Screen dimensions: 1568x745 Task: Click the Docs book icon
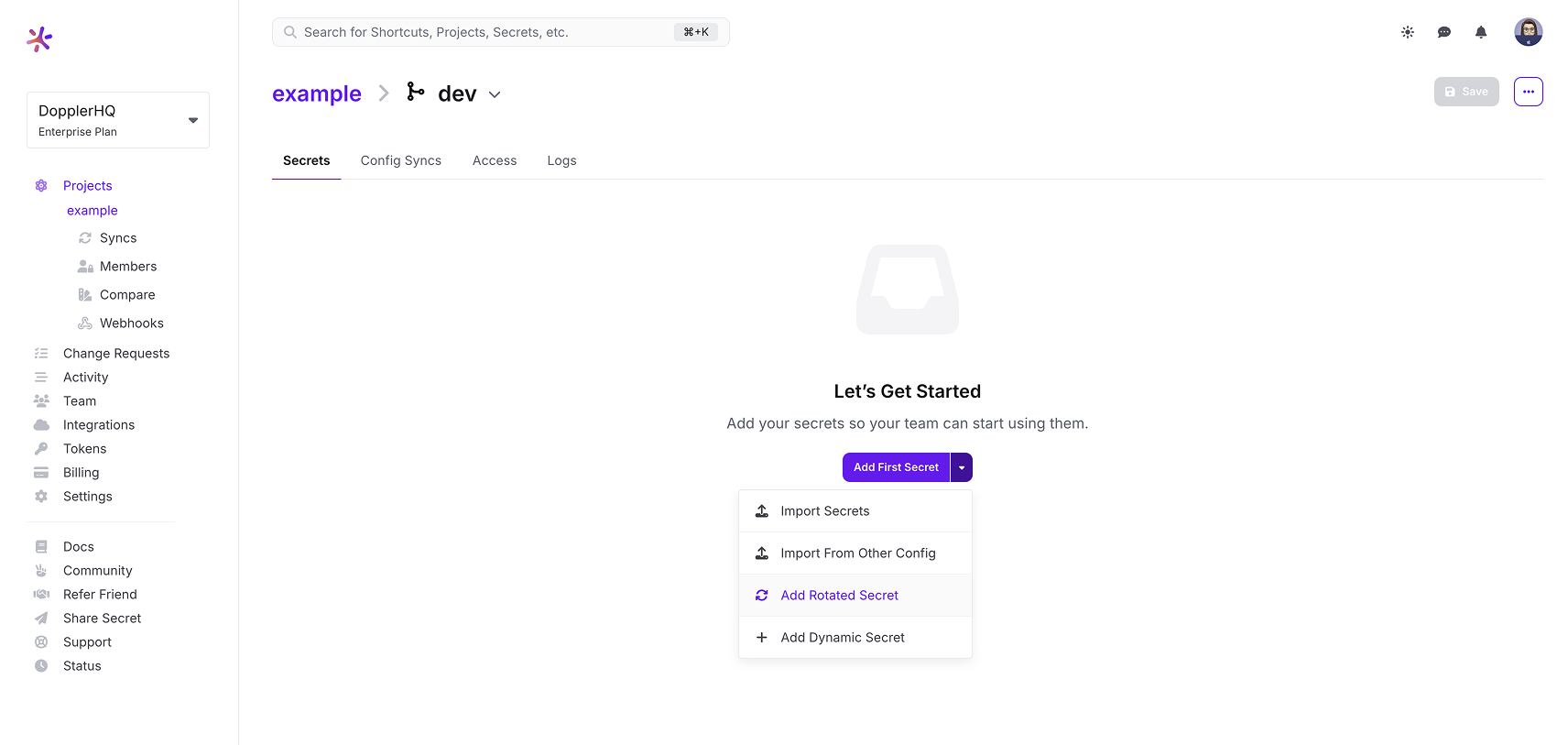tap(41, 547)
